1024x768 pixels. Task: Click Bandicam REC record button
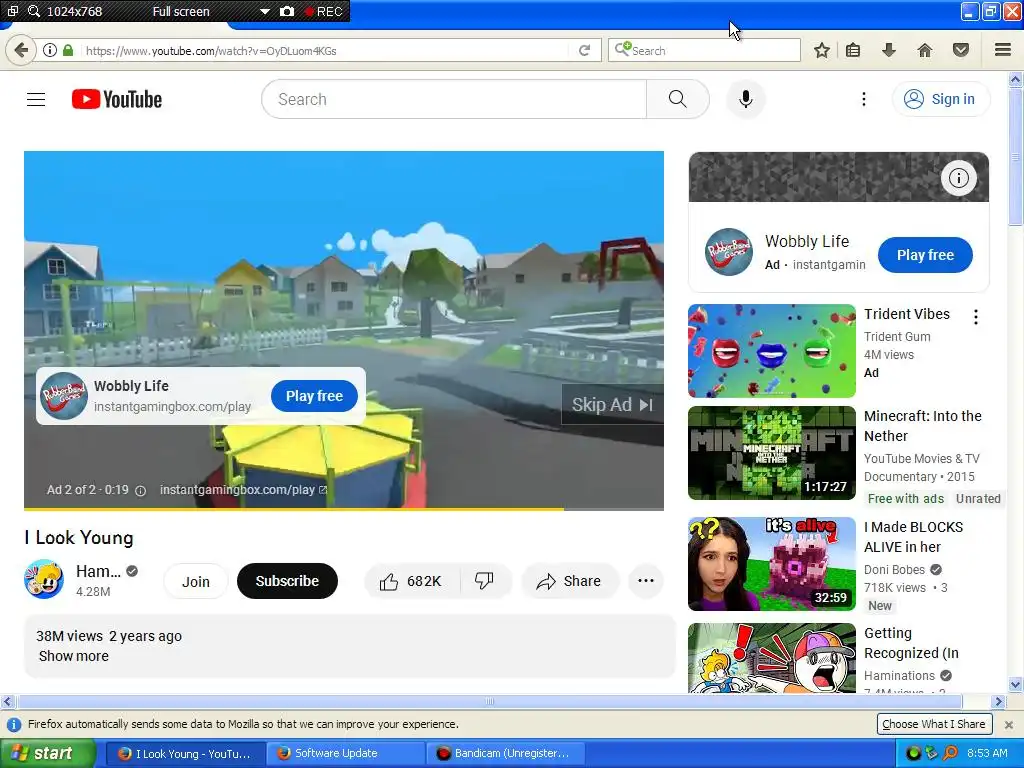click(x=324, y=11)
